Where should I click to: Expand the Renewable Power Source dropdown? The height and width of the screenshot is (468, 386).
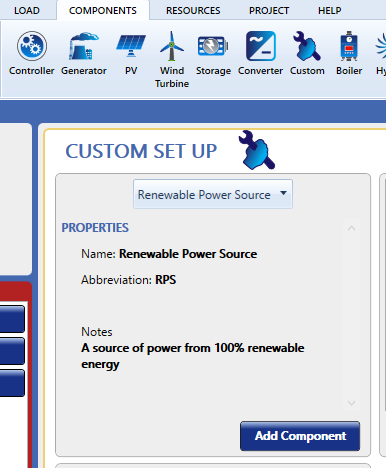pos(213,194)
